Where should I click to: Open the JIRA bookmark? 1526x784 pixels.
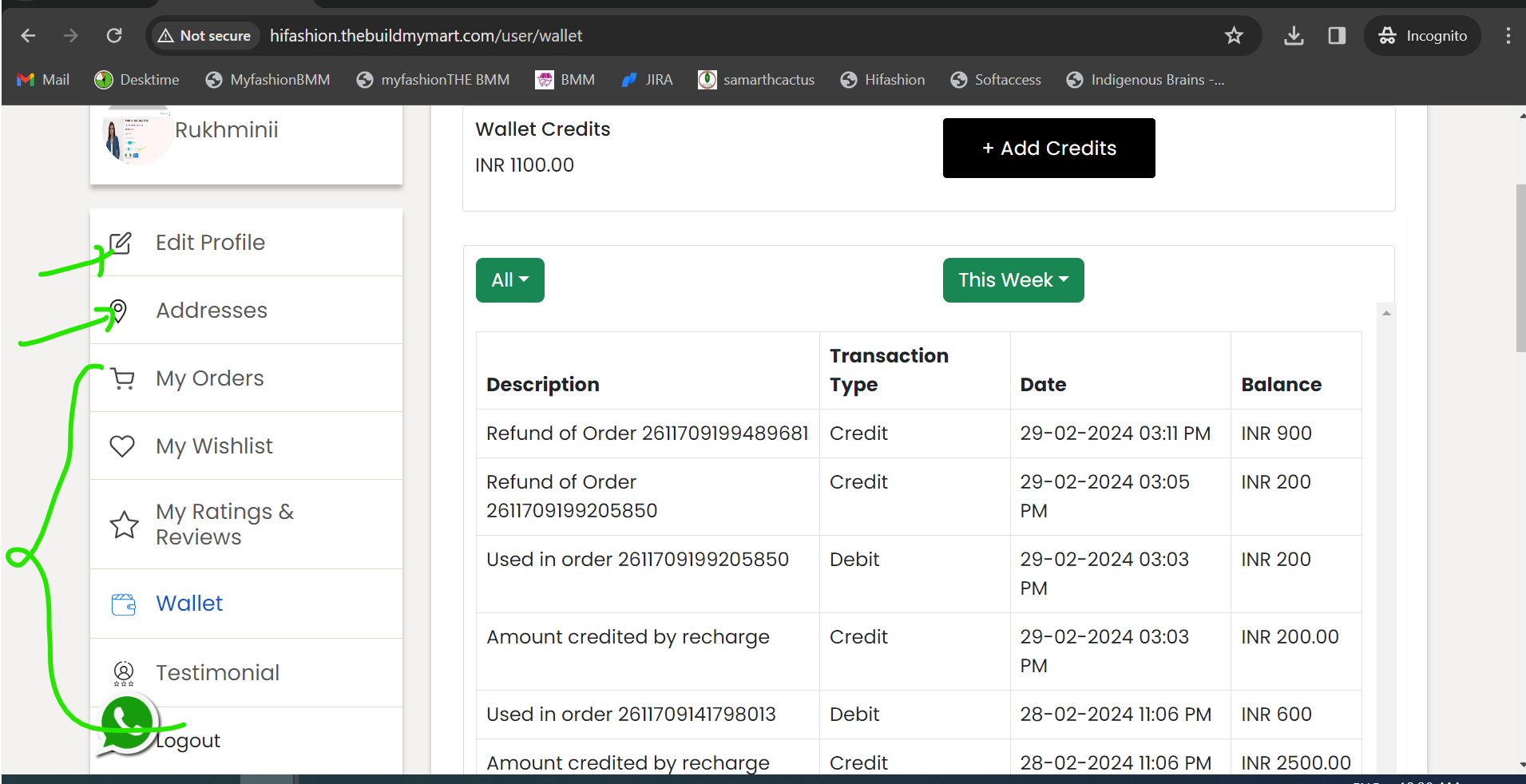(647, 80)
